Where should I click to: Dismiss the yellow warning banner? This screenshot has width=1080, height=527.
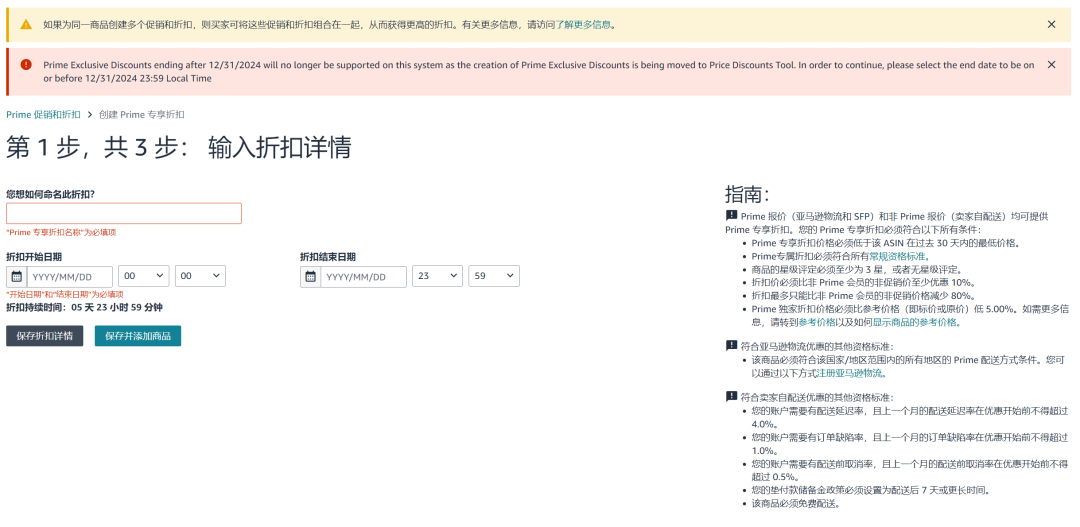coord(1051,24)
